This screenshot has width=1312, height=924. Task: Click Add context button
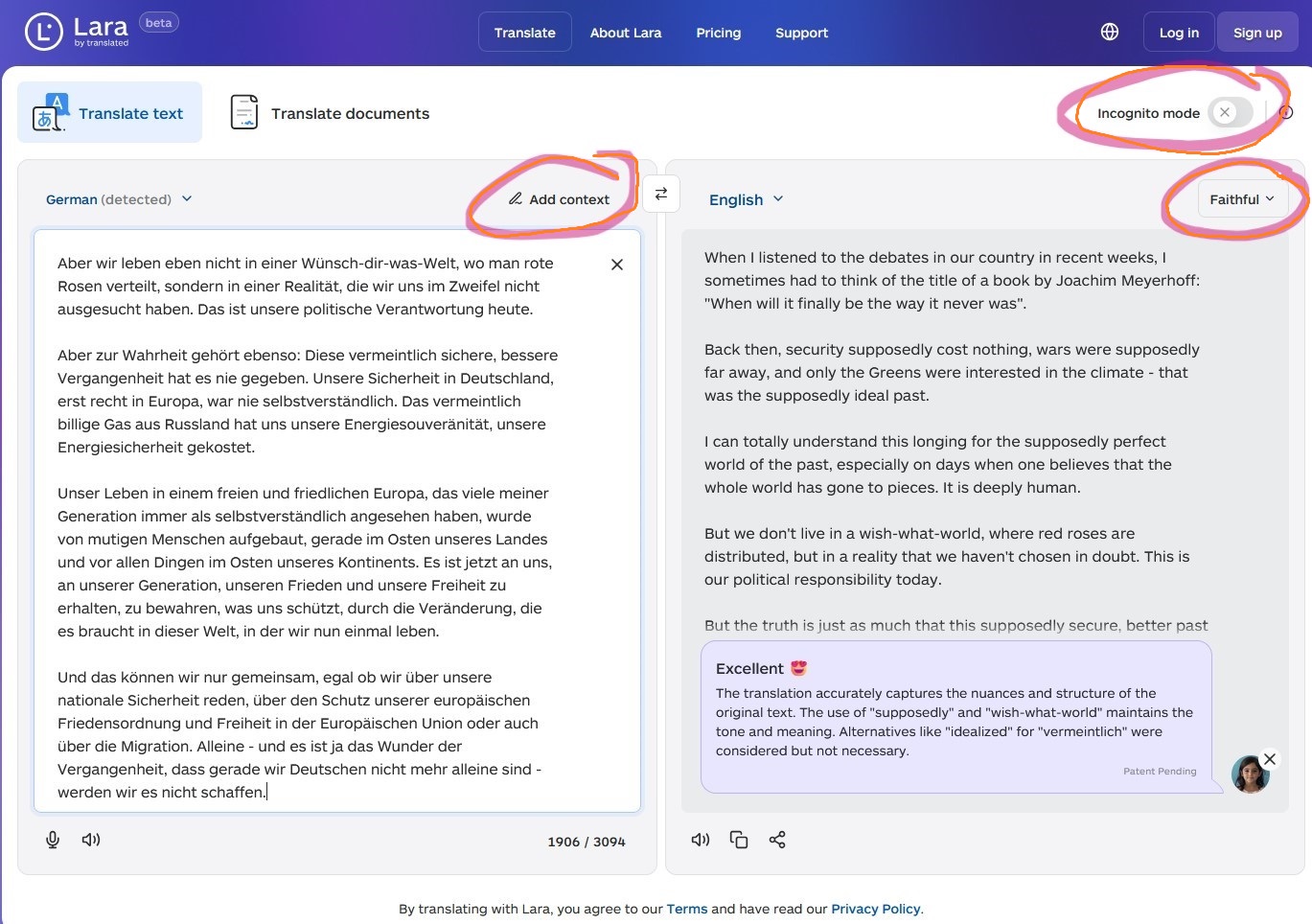(559, 199)
